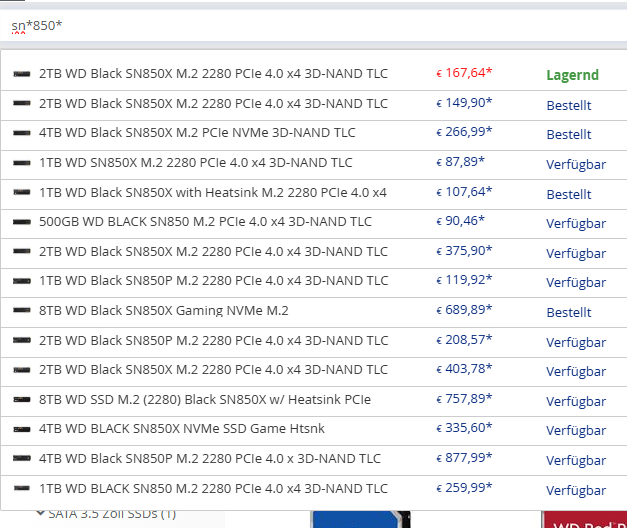
Task: Click SSD thumbnail of 4TB €266,99 row
Action: pos(22,133)
